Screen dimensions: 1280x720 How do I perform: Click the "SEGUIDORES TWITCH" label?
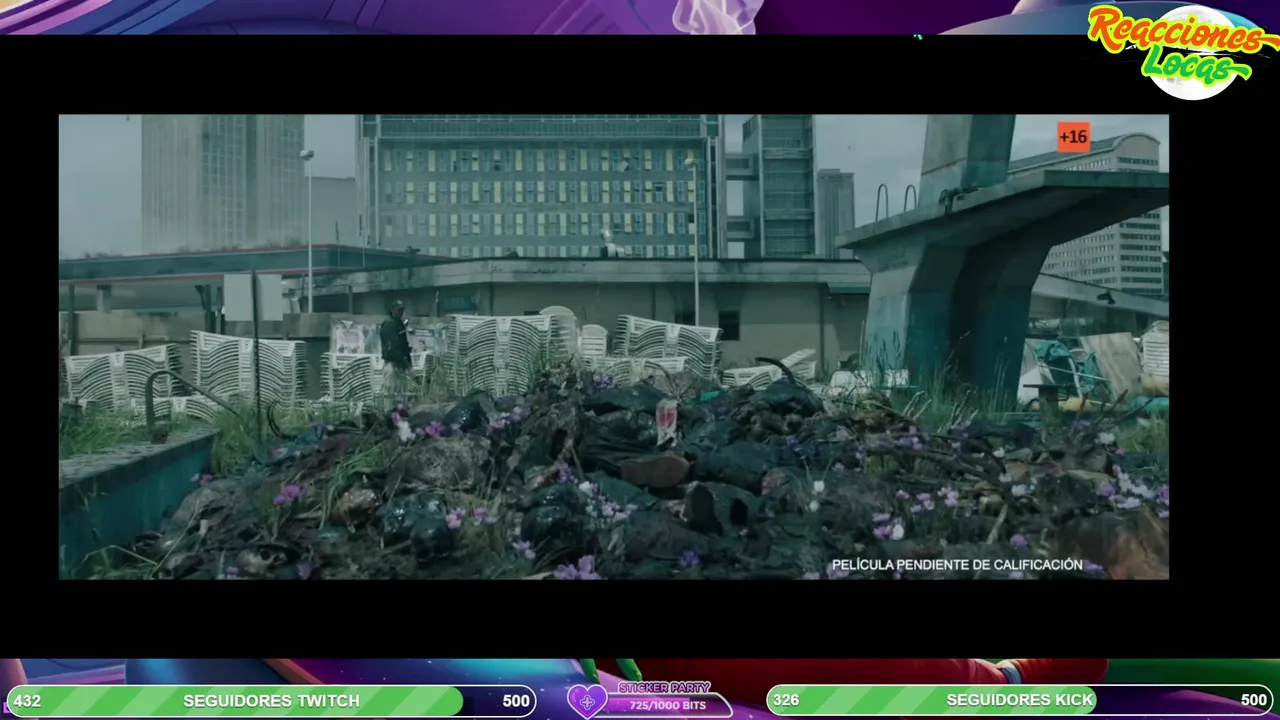(x=271, y=701)
